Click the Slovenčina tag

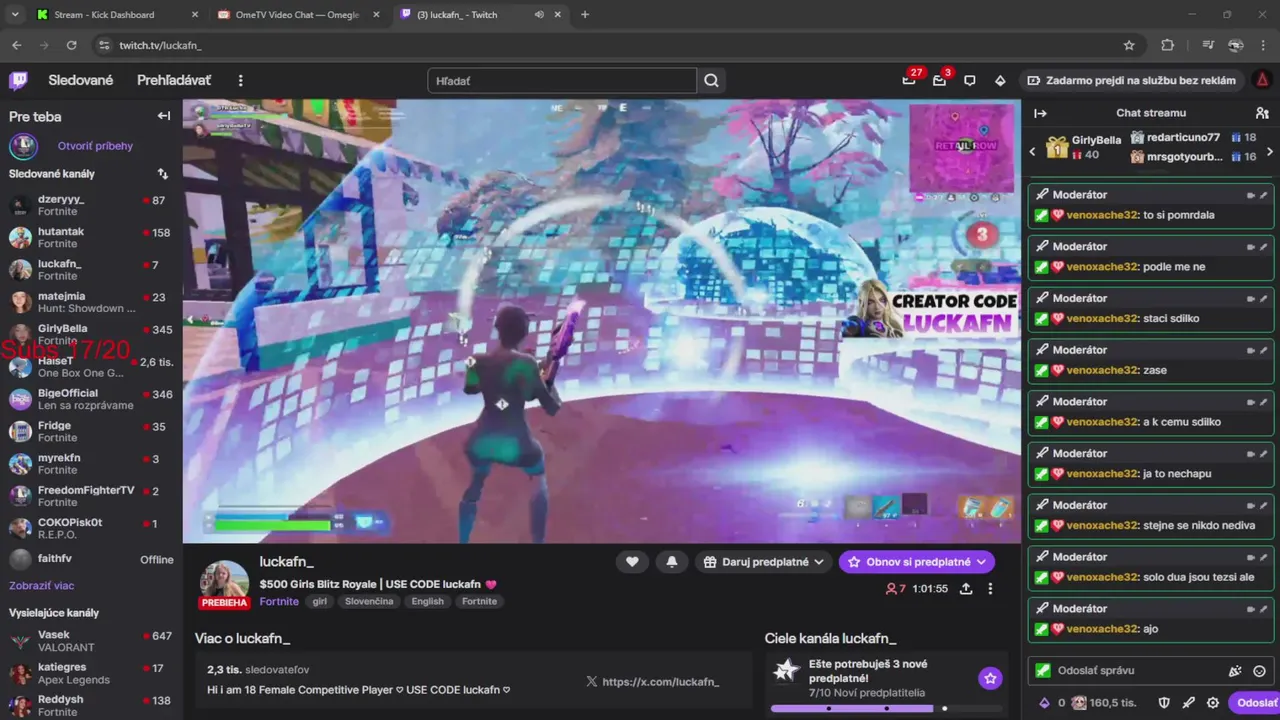tap(369, 602)
